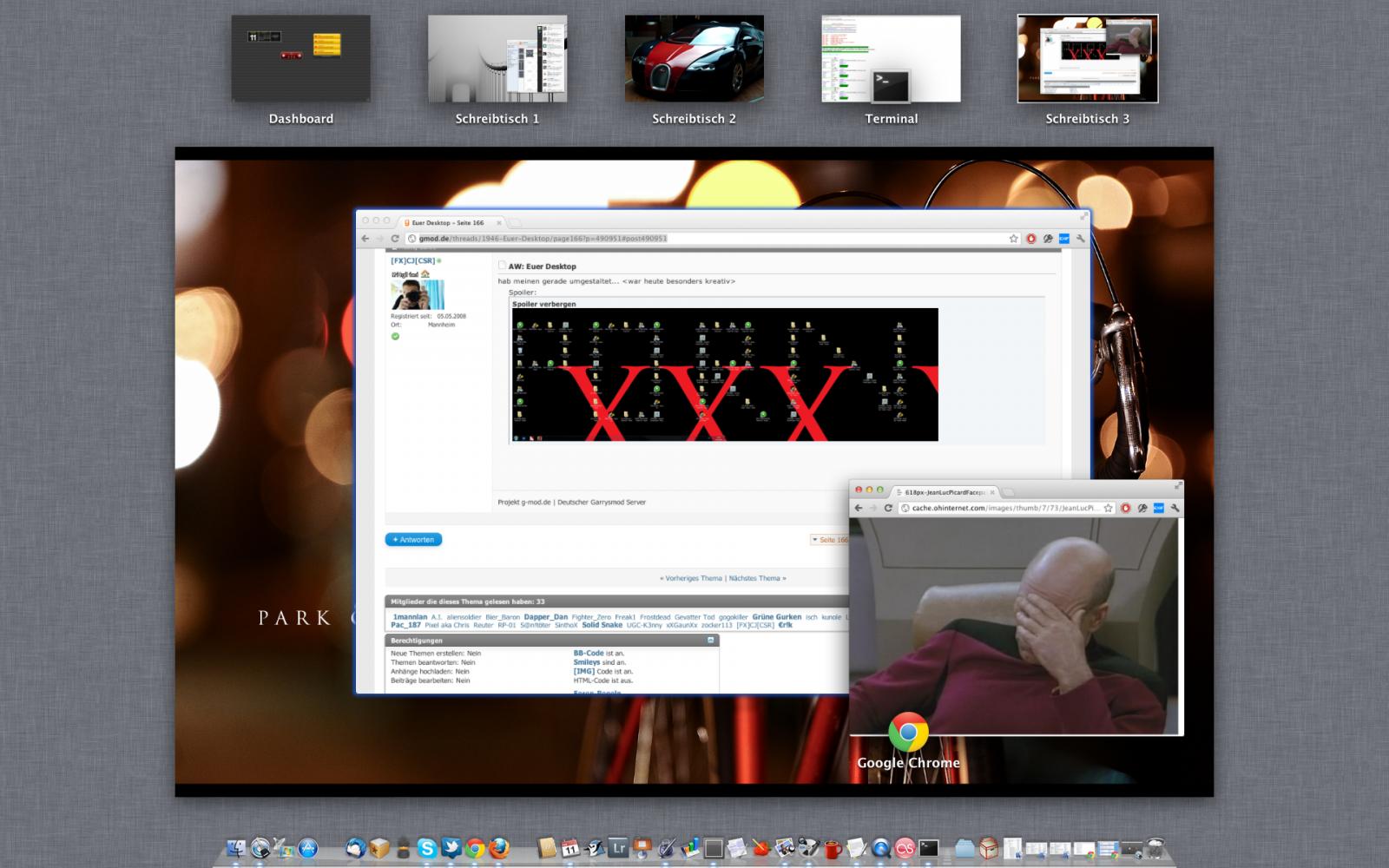The image size is (1389, 868).
Task: Tick the checkbox beside 'AW: Euer Desktop'
Action: [x=502, y=266]
